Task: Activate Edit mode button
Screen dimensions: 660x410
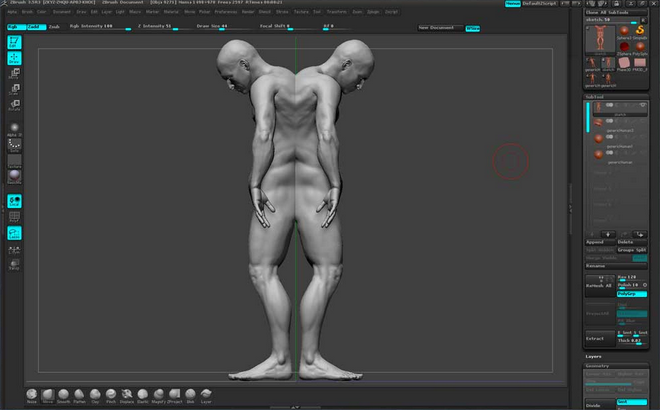Action: 15,43
